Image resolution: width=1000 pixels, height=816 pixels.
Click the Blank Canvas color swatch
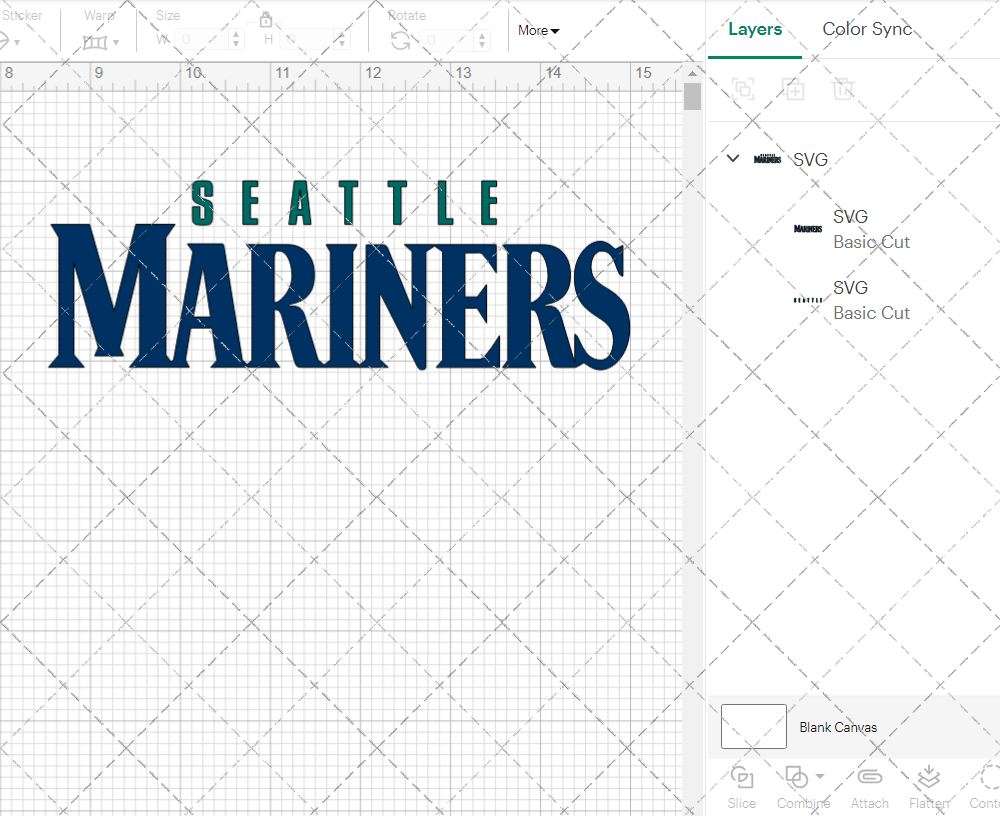[753, 726]
